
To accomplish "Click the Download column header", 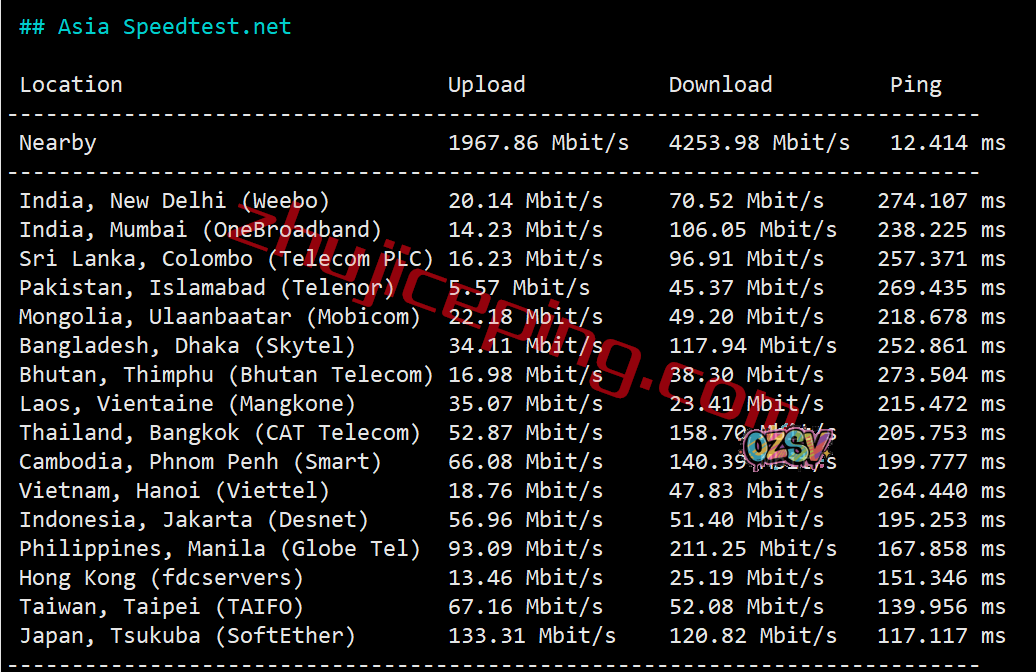I will (x=720, y=85).
